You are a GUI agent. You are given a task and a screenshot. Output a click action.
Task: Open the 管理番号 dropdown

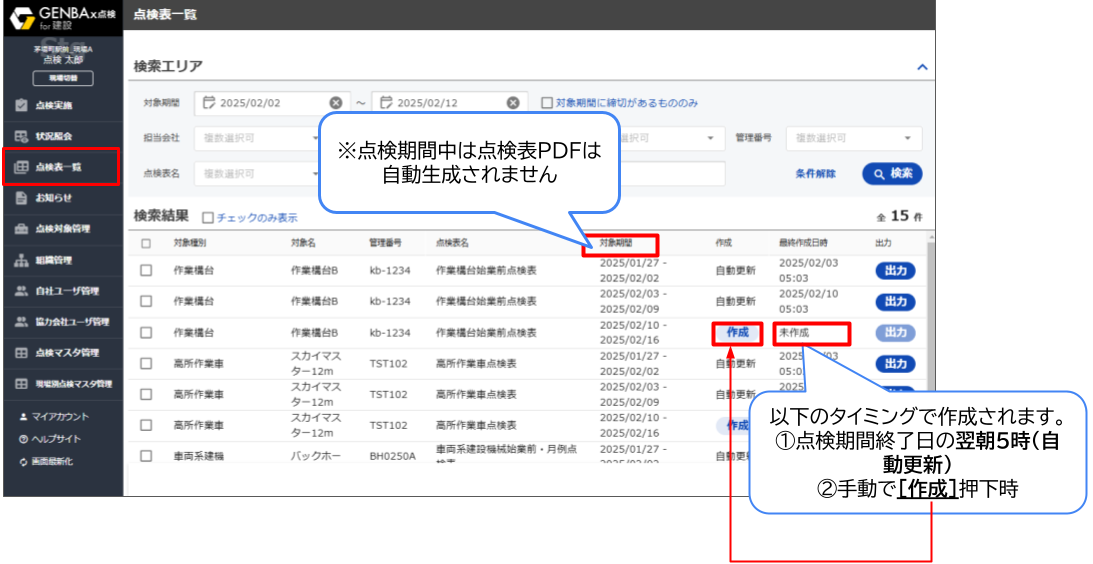click(853, 138)
